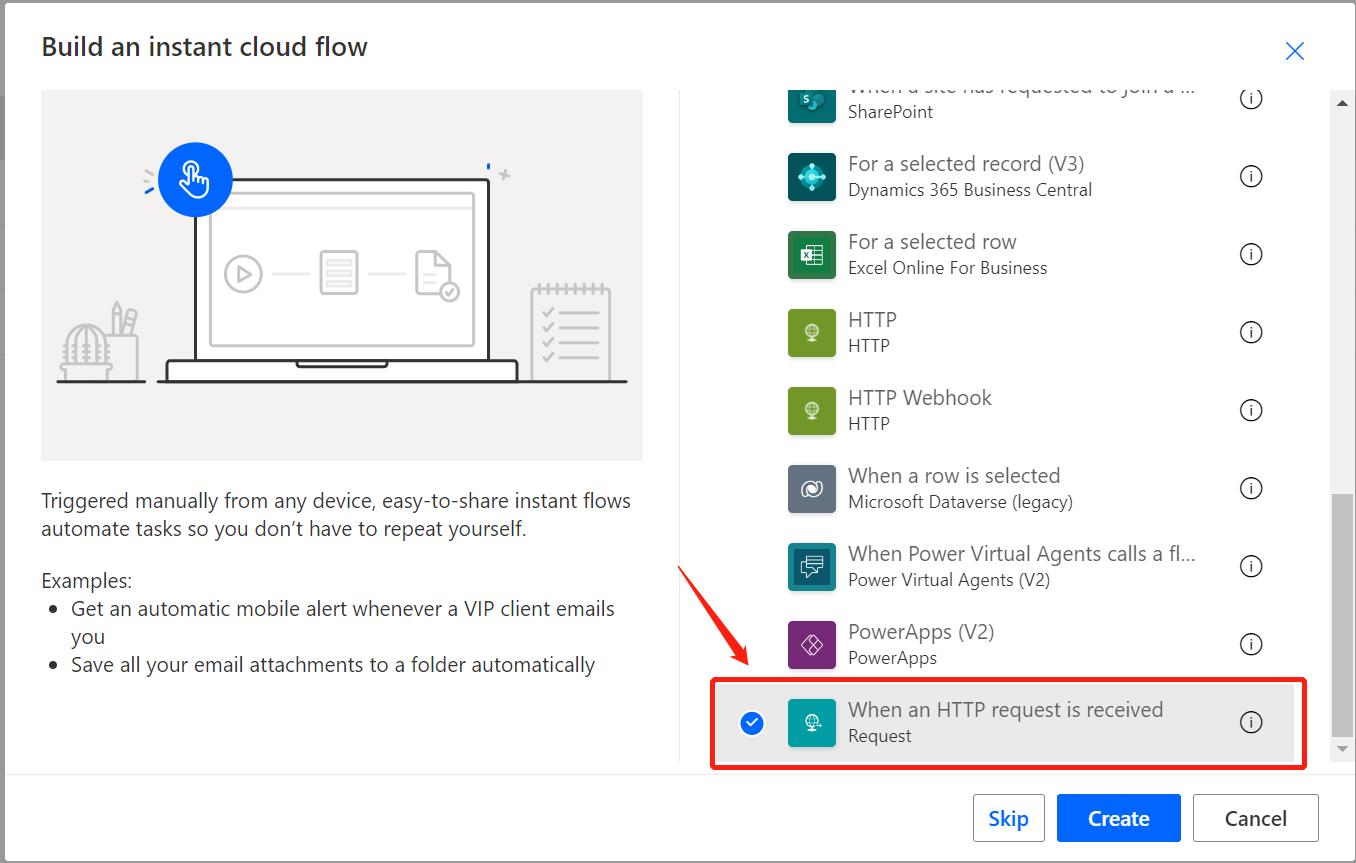The image size is (1356, 863).
Task: Uncheck the When an HTTP request is received trigger
Action: (752, 722)
